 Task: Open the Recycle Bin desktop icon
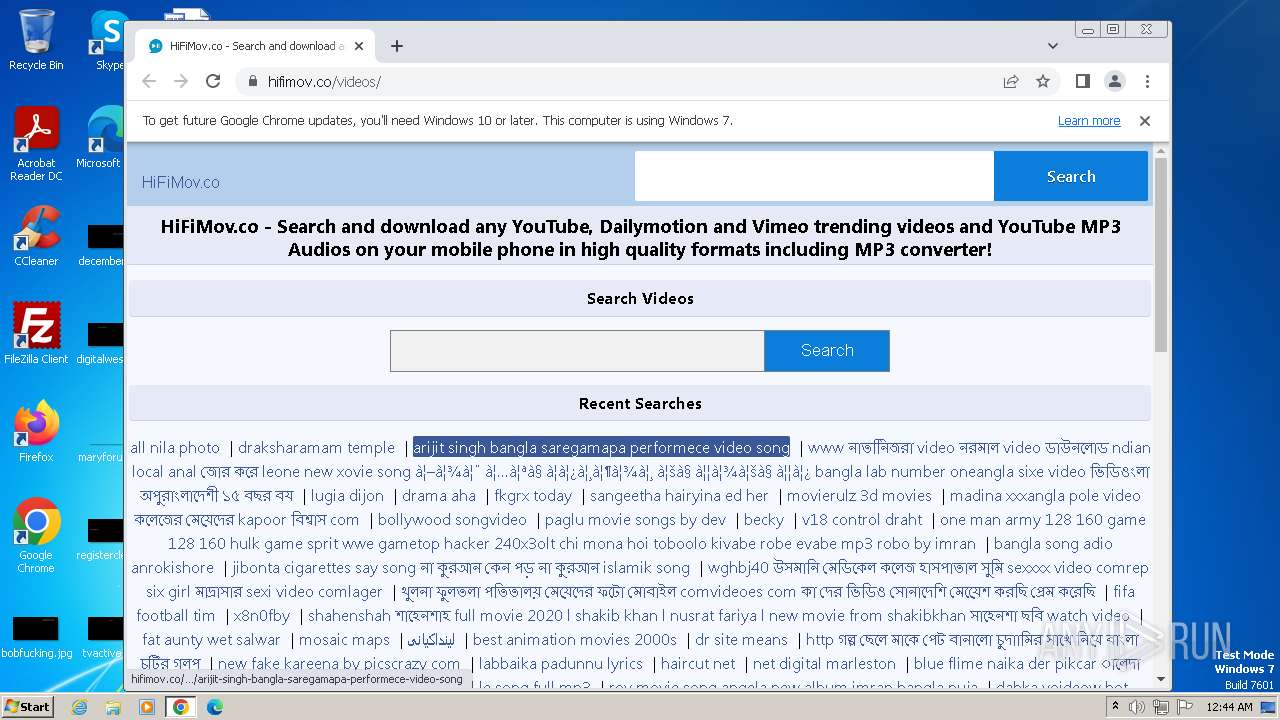point(36,40)
